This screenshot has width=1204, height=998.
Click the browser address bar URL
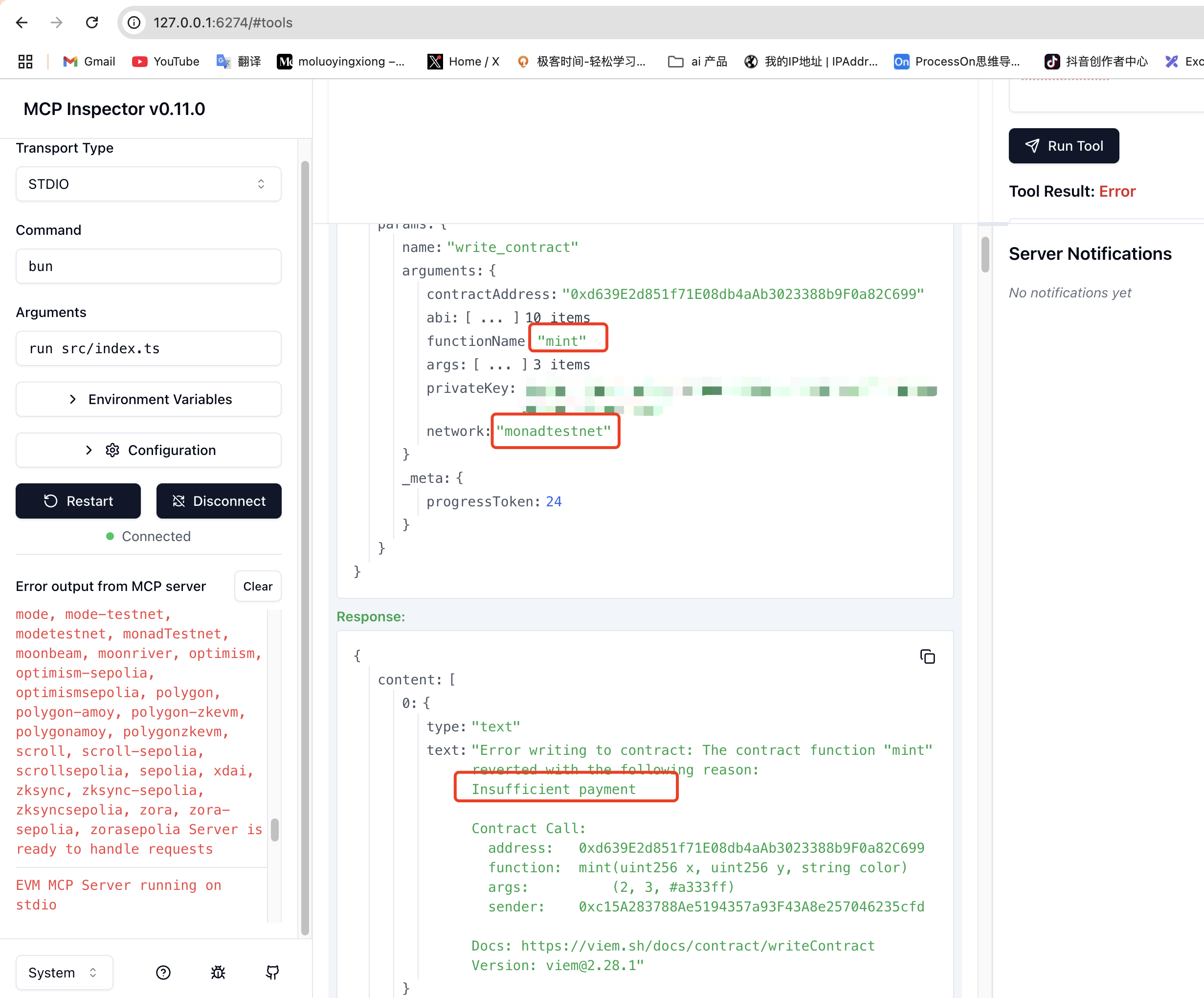tap(223, 23)
